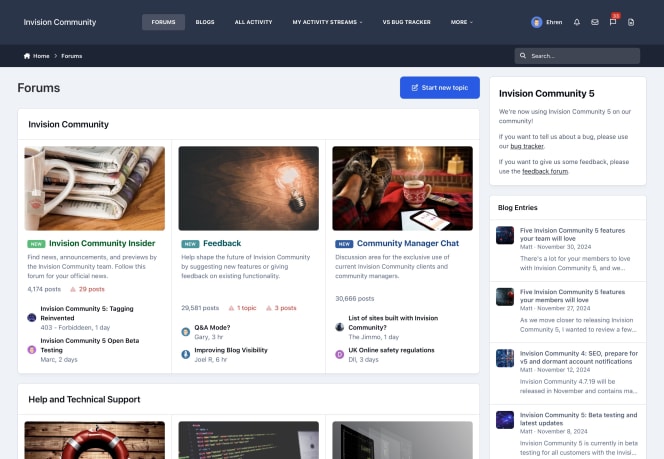Open blog Five features your members will love
The height and width of the screenshot is (459, 664).
coord(572,296)
